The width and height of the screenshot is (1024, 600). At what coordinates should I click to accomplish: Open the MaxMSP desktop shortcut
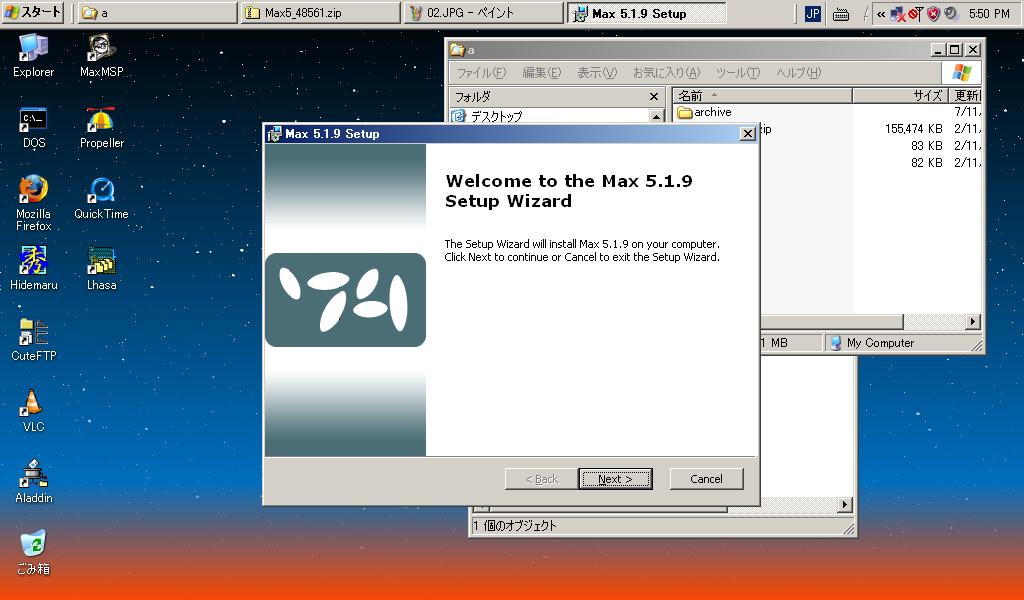click(x=101, y=55)
